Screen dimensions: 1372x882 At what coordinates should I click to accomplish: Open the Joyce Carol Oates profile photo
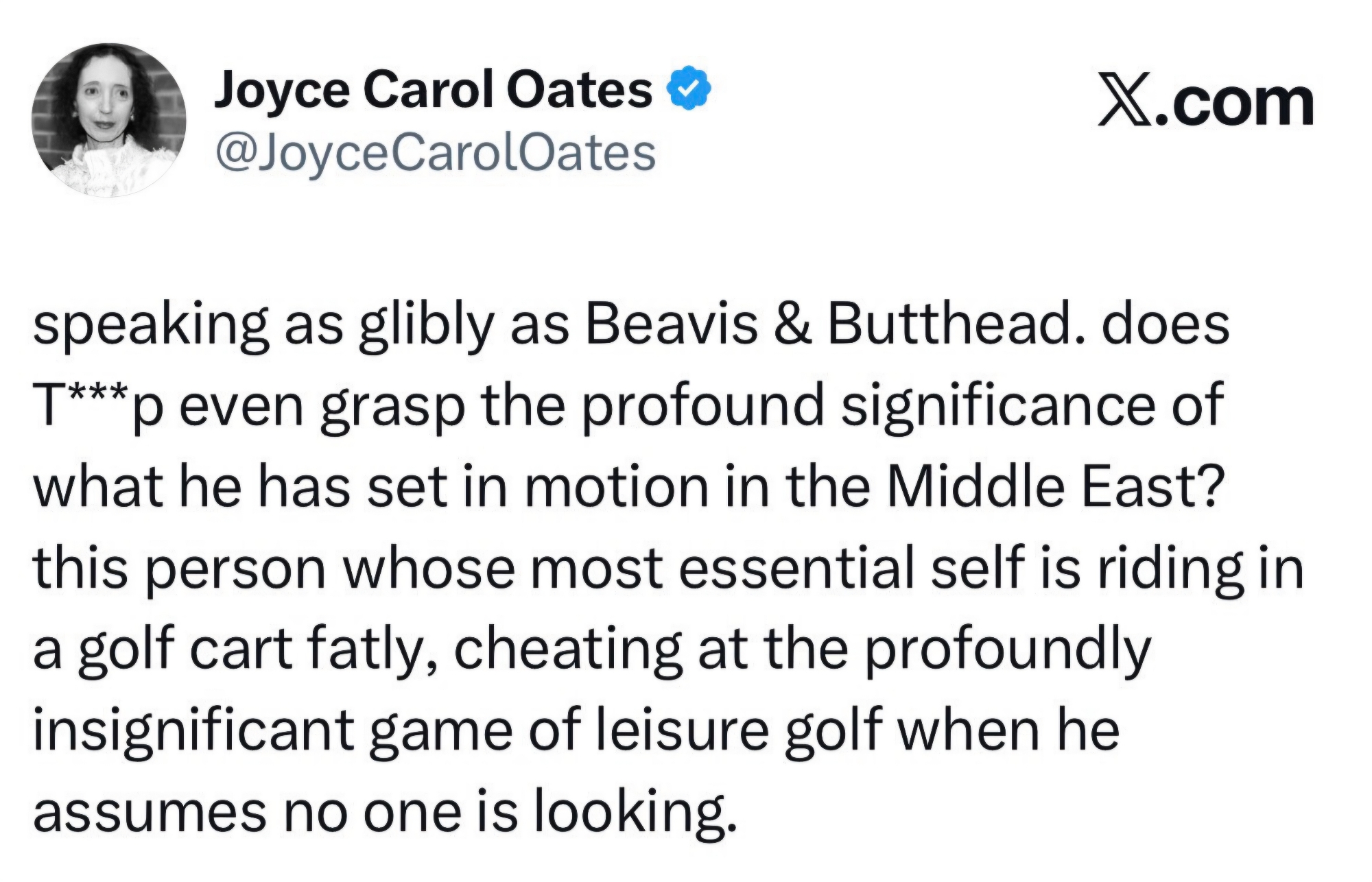tap(109, 120)
